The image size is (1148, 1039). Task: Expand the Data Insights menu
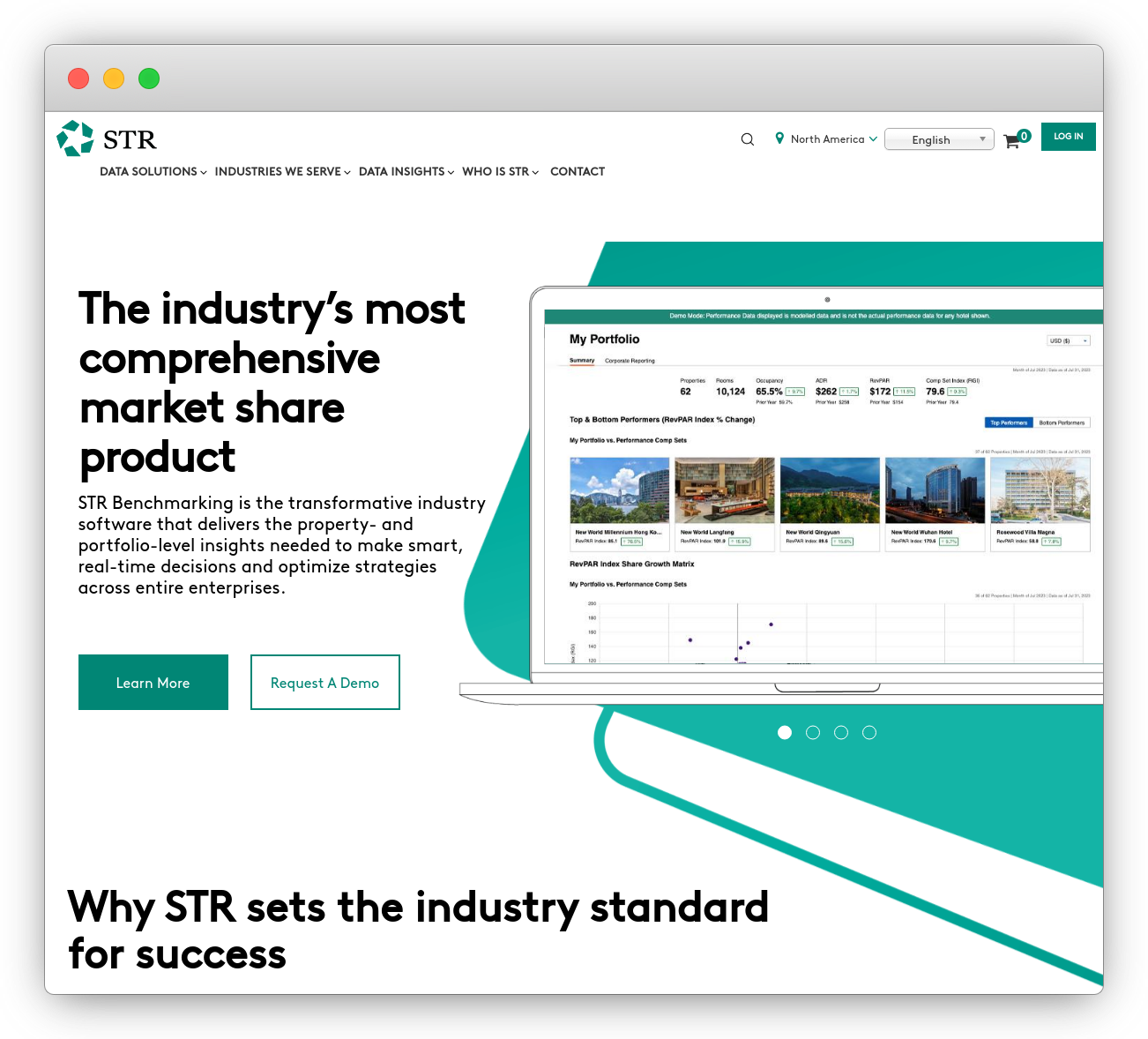(406, 172)
